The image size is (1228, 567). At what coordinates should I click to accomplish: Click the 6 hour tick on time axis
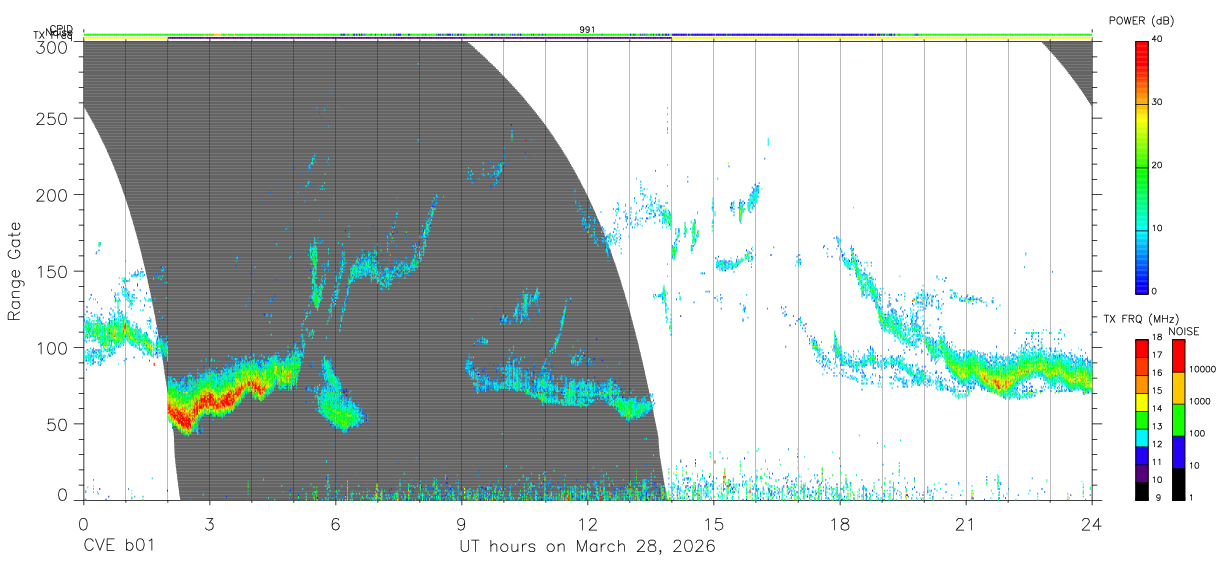(x=335, y=524)
